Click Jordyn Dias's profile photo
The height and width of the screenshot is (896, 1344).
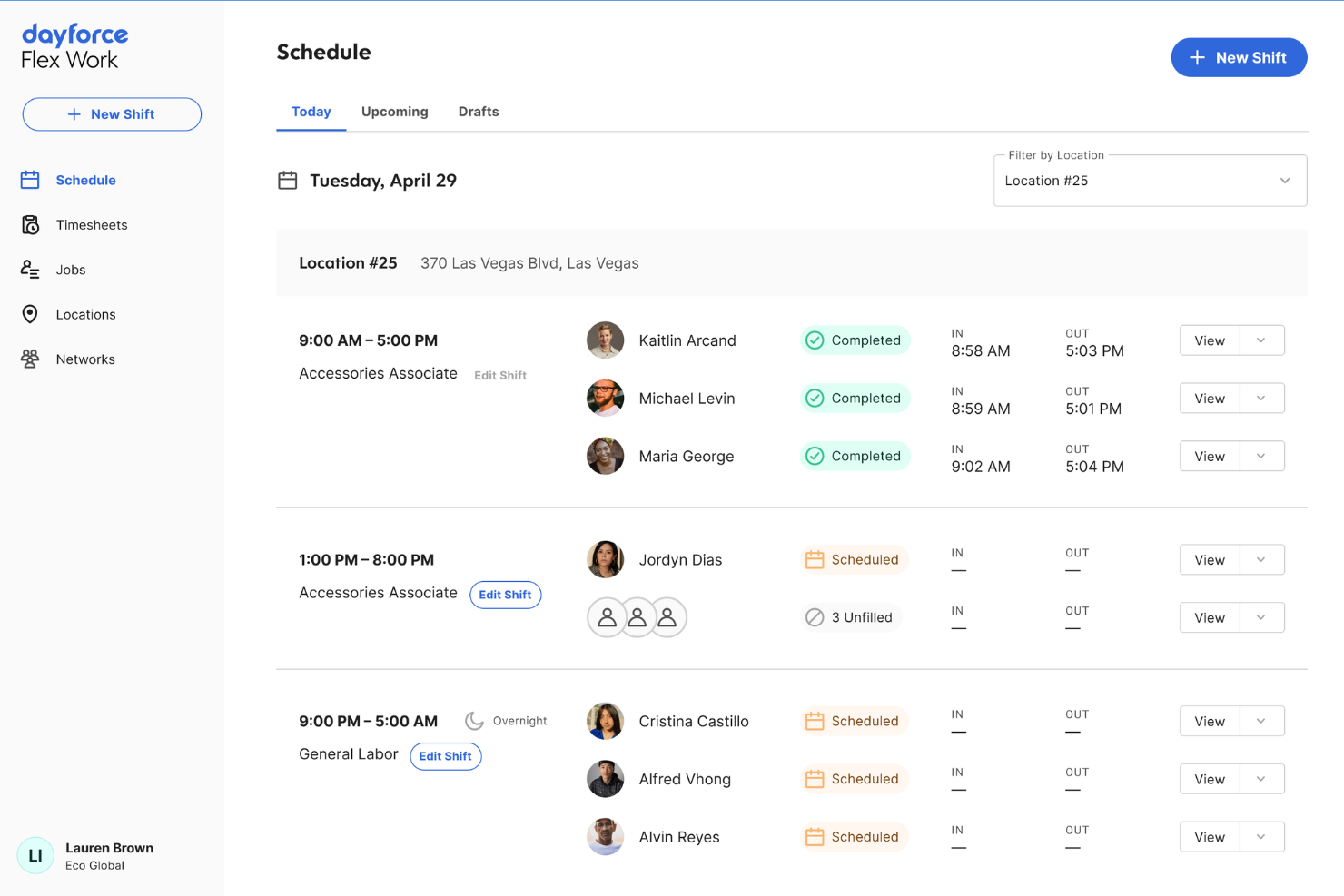point(606,559)
